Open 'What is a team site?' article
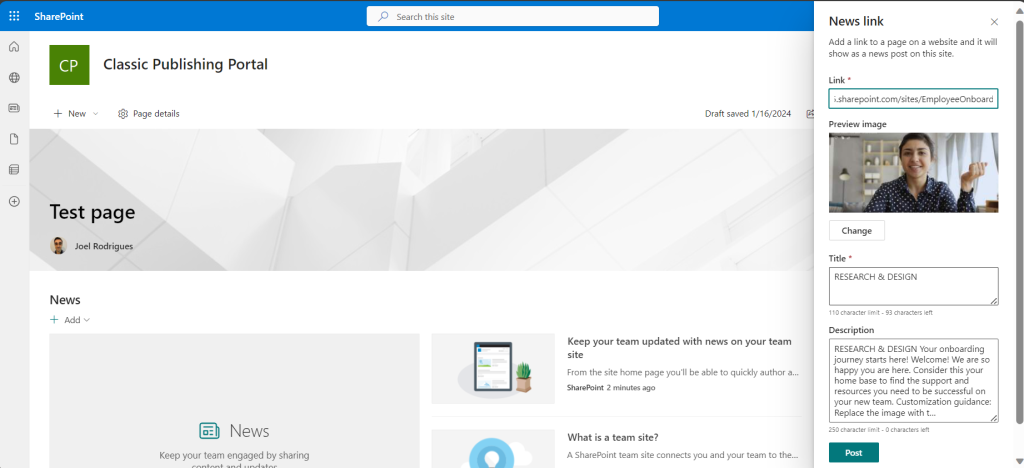Screen dimensions: 1024x468 (x=612, y=437)
